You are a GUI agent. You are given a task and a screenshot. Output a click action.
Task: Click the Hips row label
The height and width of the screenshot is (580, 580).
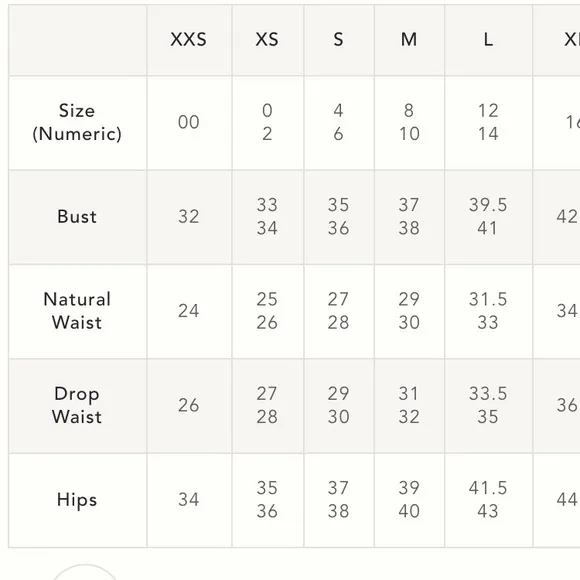pyautogui.click(x=77, y=500)
